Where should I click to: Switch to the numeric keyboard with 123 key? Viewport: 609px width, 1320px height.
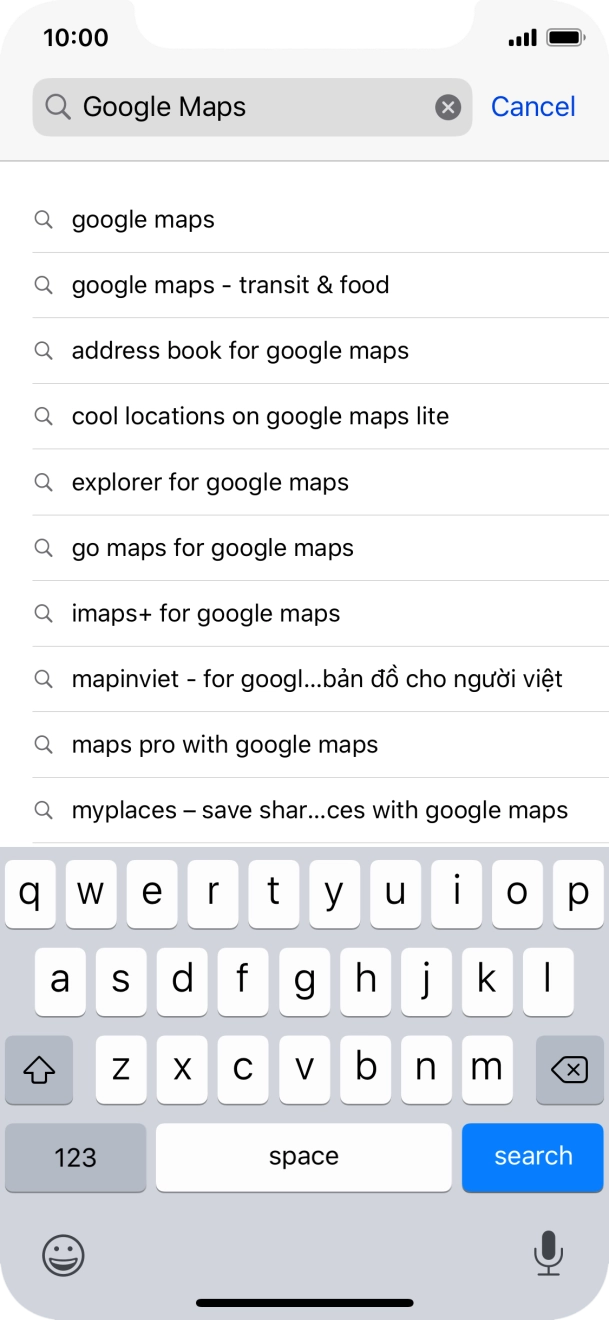pyautogui.click(x=75, y=1157)
